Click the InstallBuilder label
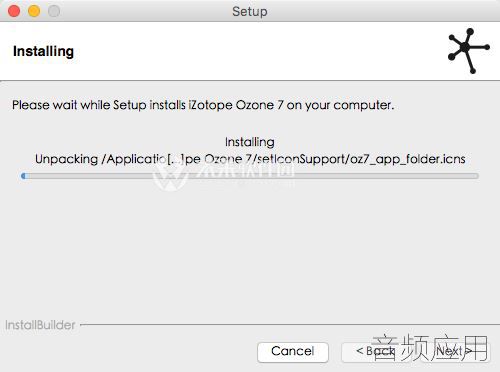The image size is (500, 372). [40, 325]
